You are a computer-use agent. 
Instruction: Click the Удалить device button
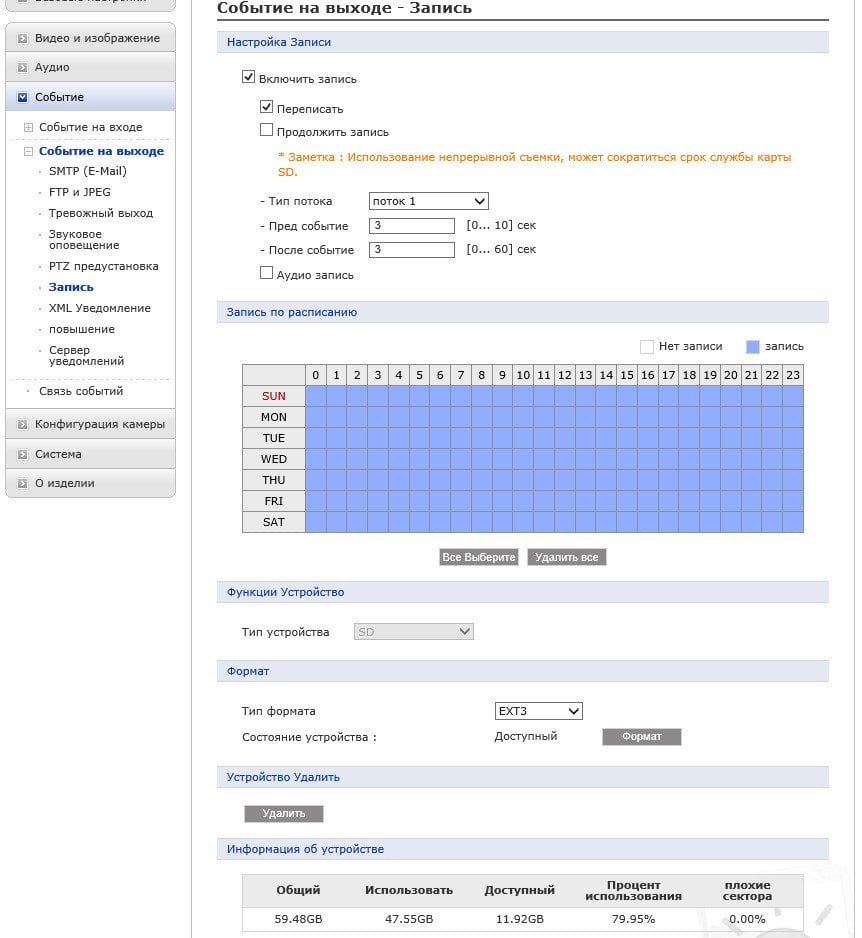click(x=284, y=814)
